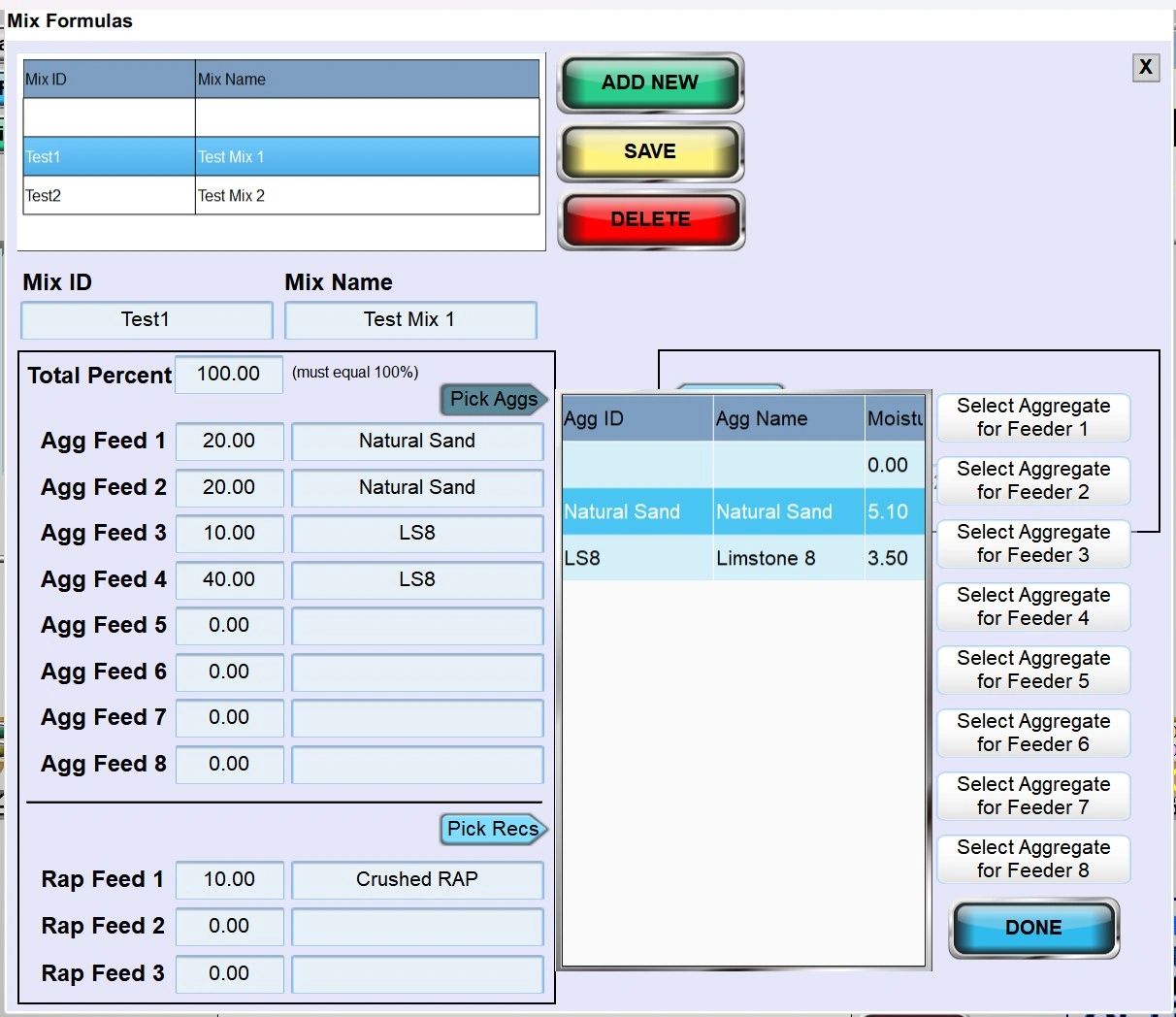Viewport: 1176px width, 1017px height.
Task: Click Select Aggregate for Feeder 5
Action: (x=1032, y=670)
